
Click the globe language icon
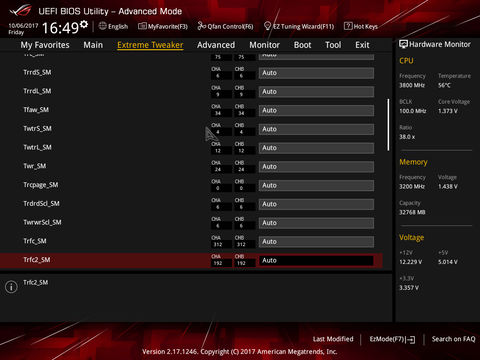pos(103,26)
